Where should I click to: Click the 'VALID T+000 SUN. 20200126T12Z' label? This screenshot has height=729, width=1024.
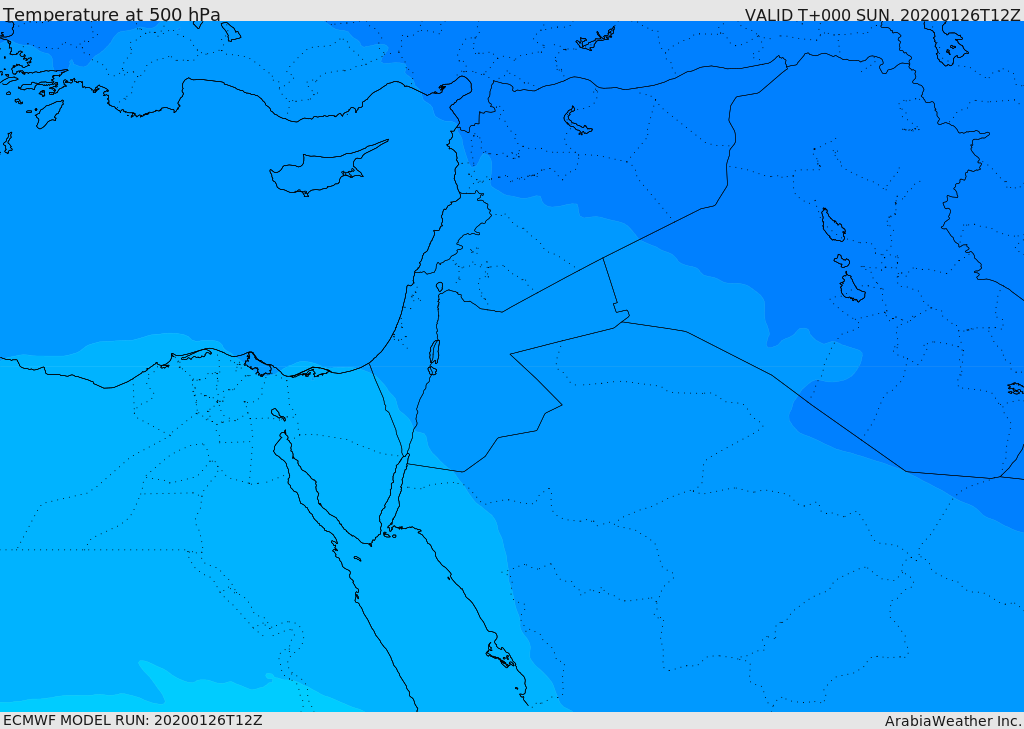[882, 15]
